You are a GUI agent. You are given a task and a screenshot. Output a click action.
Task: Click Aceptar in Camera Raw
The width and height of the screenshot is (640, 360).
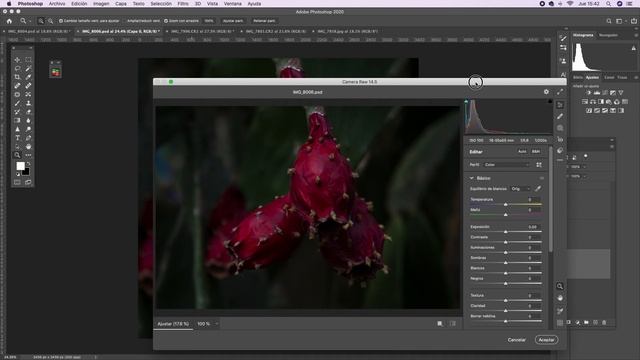(546, 340)
